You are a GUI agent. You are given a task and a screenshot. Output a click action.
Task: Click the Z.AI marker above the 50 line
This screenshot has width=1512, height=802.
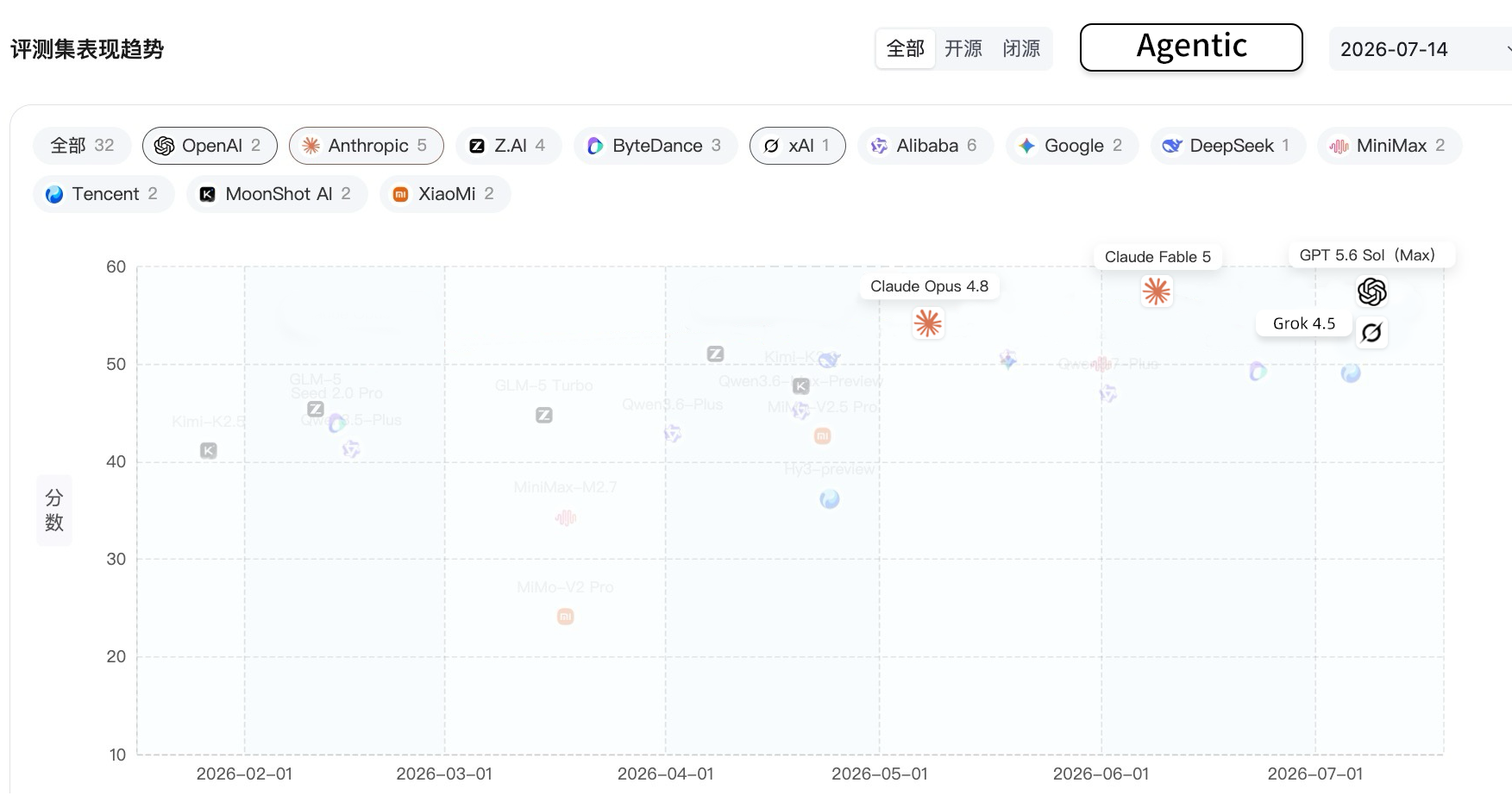pos(715,354)
